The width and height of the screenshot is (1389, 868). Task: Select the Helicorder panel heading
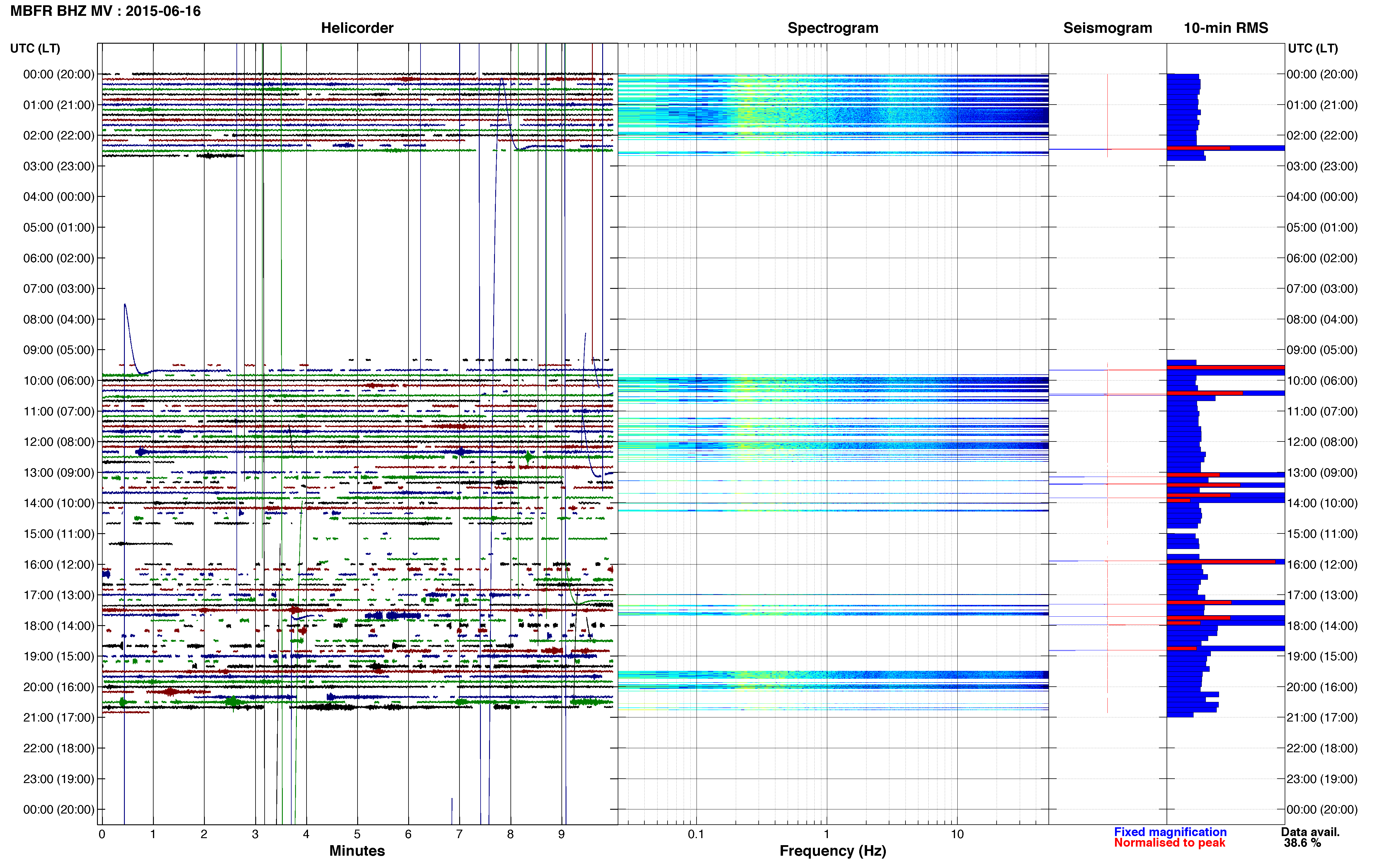point(357,28)
